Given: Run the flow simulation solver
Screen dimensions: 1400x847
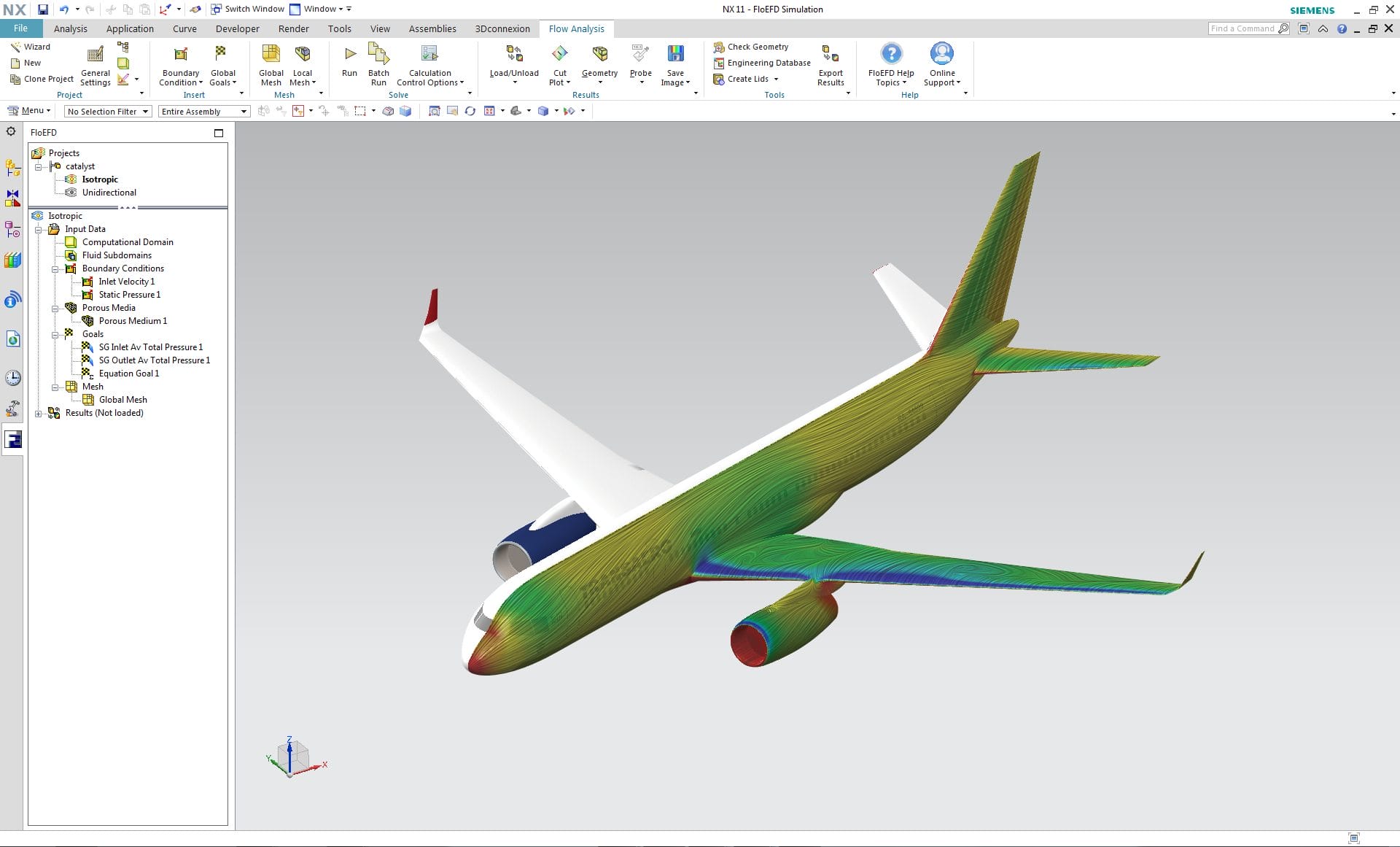Looking at the screenshot, I should tap(349, 62).
